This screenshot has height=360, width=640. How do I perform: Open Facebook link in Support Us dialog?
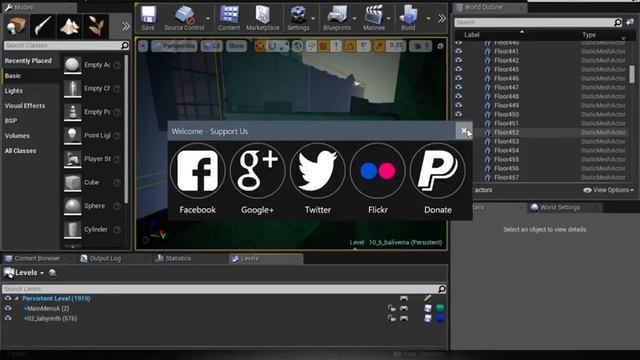click(x=198, y=171)
